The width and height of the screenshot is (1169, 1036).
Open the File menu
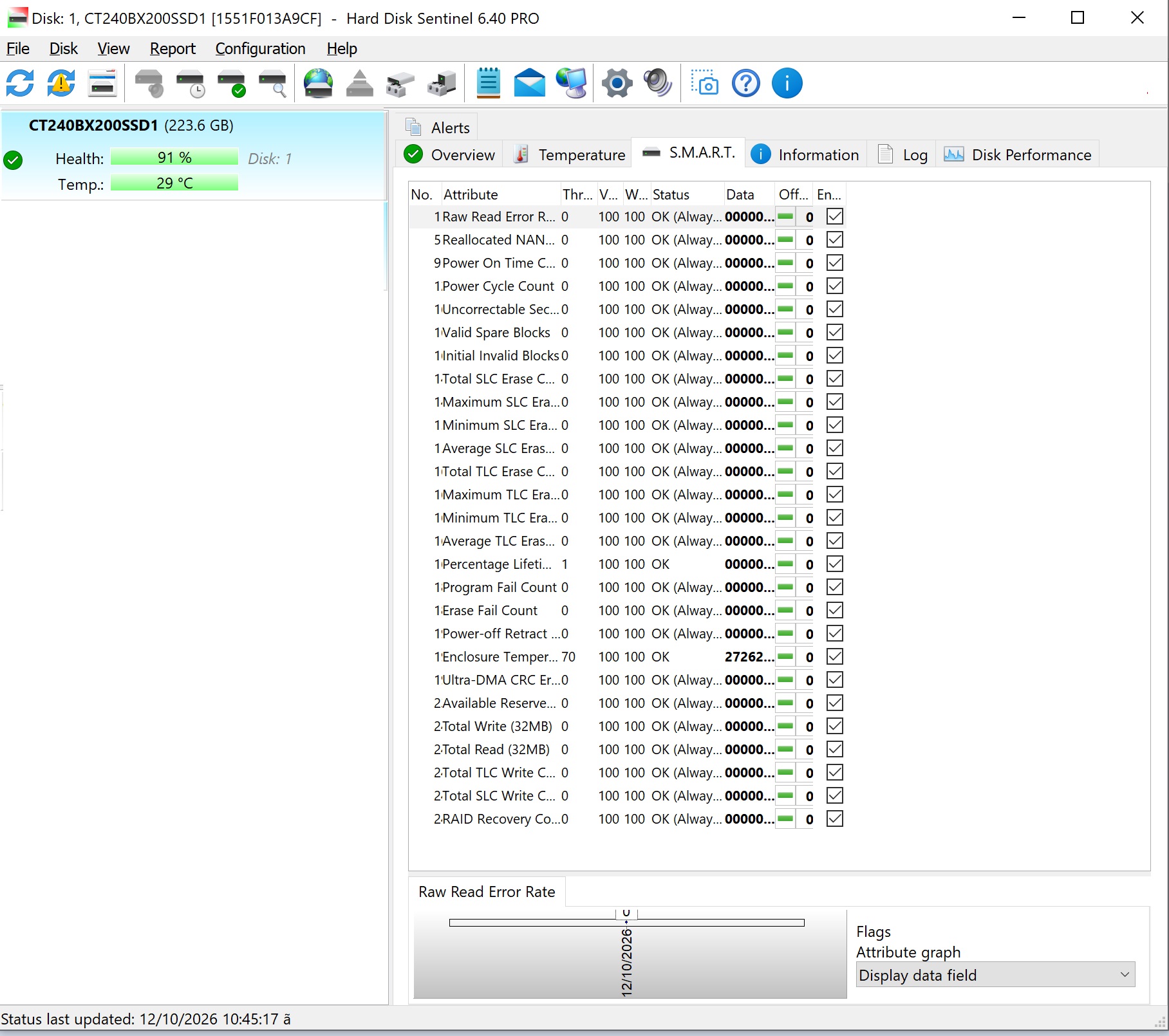(x=18, y=49)
